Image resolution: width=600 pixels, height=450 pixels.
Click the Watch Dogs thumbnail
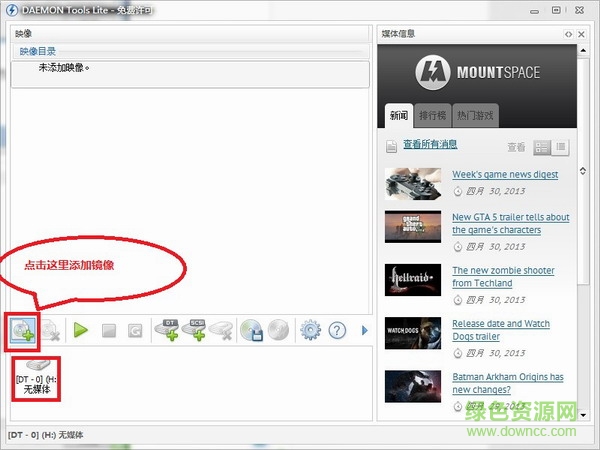(413, 333)
